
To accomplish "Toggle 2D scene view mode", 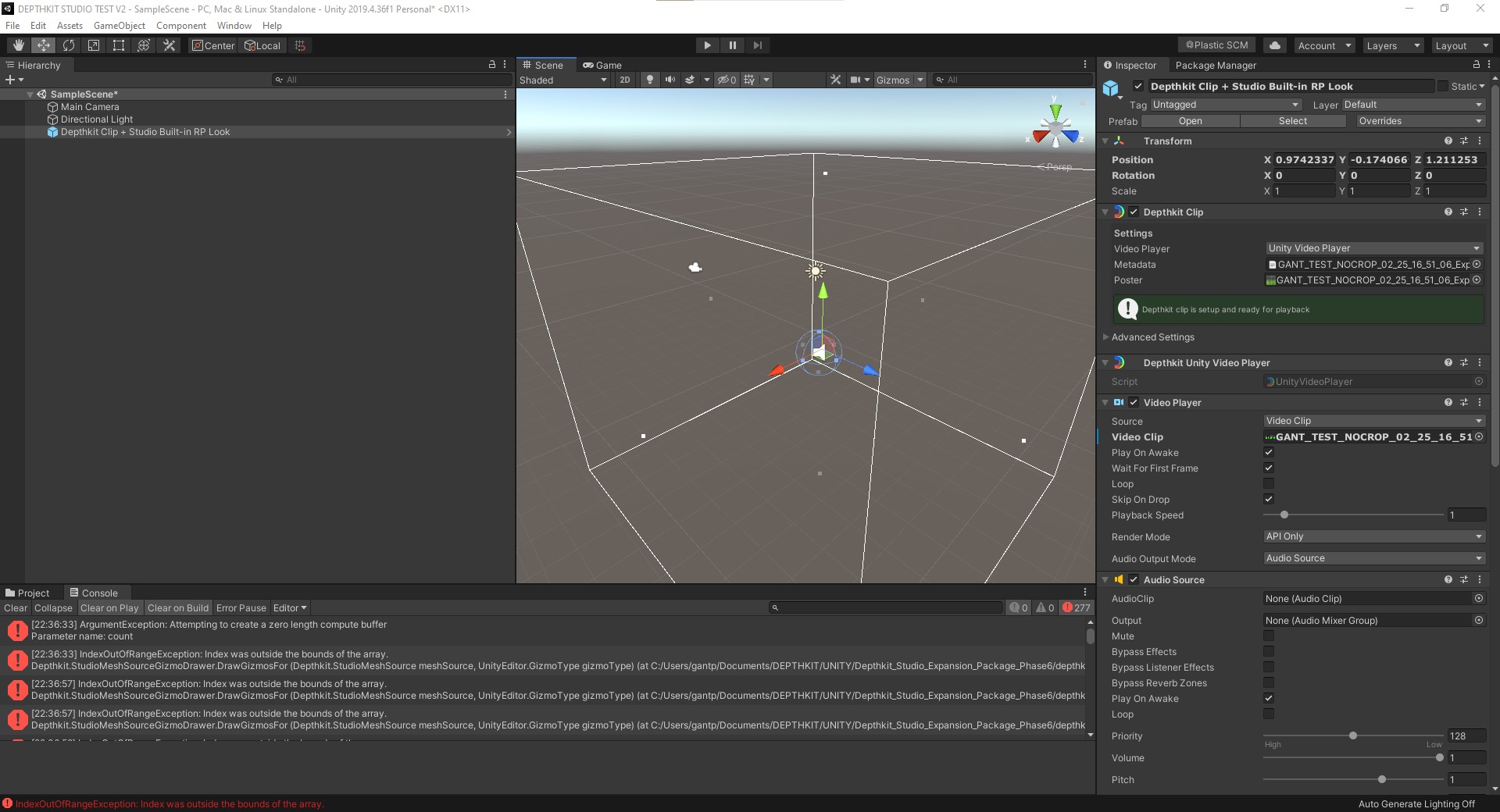I will point(624,80).
